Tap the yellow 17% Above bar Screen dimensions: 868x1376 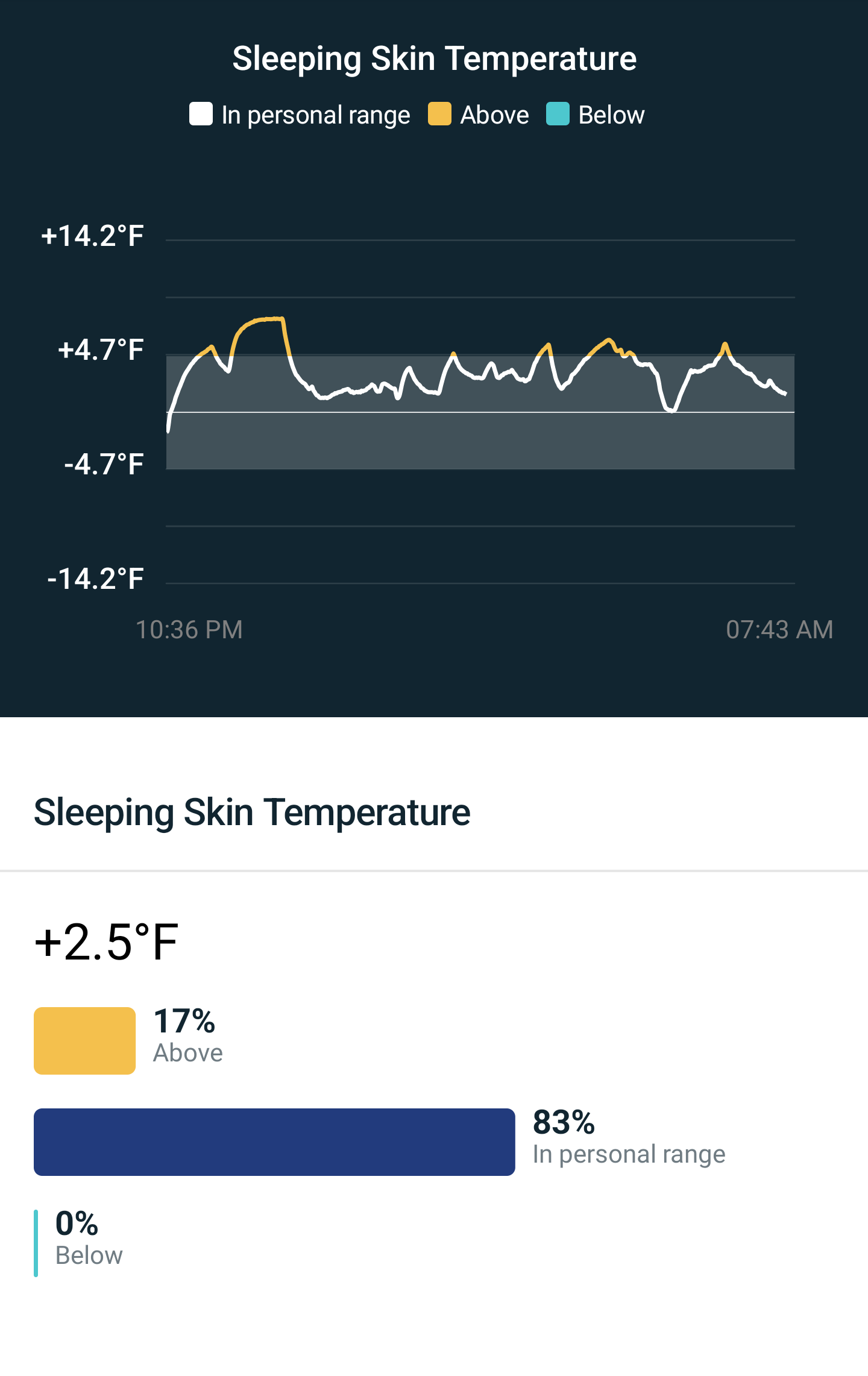(x=84, y=1040)
